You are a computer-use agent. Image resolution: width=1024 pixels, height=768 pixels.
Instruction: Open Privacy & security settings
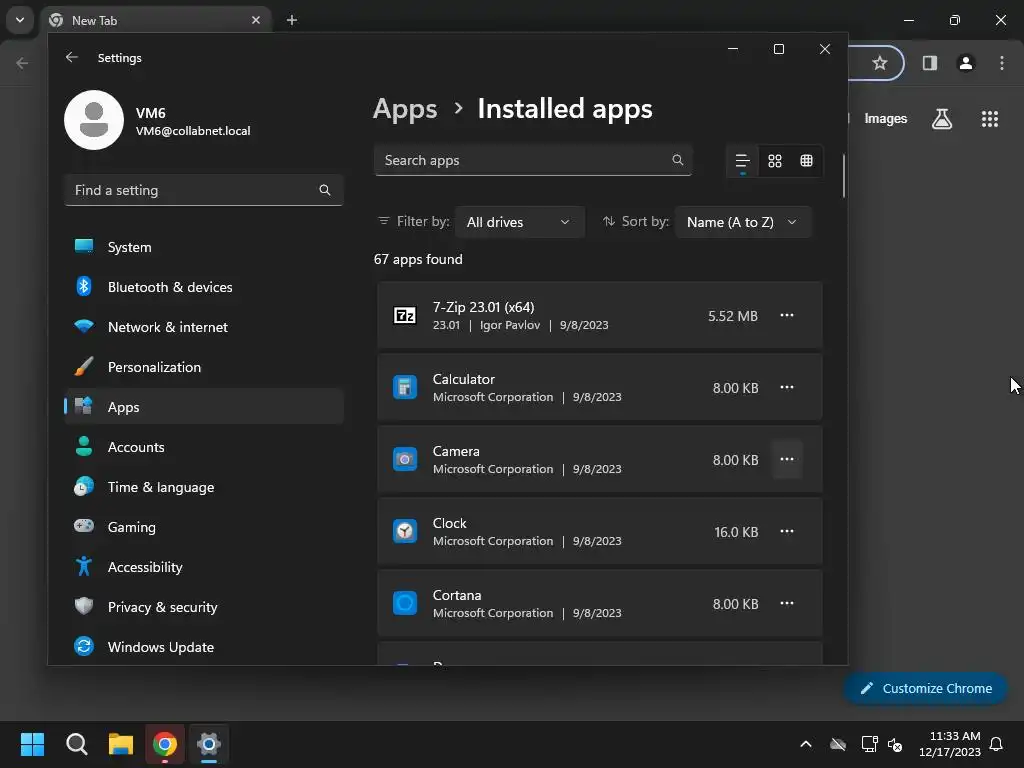[x=203, y=607]
